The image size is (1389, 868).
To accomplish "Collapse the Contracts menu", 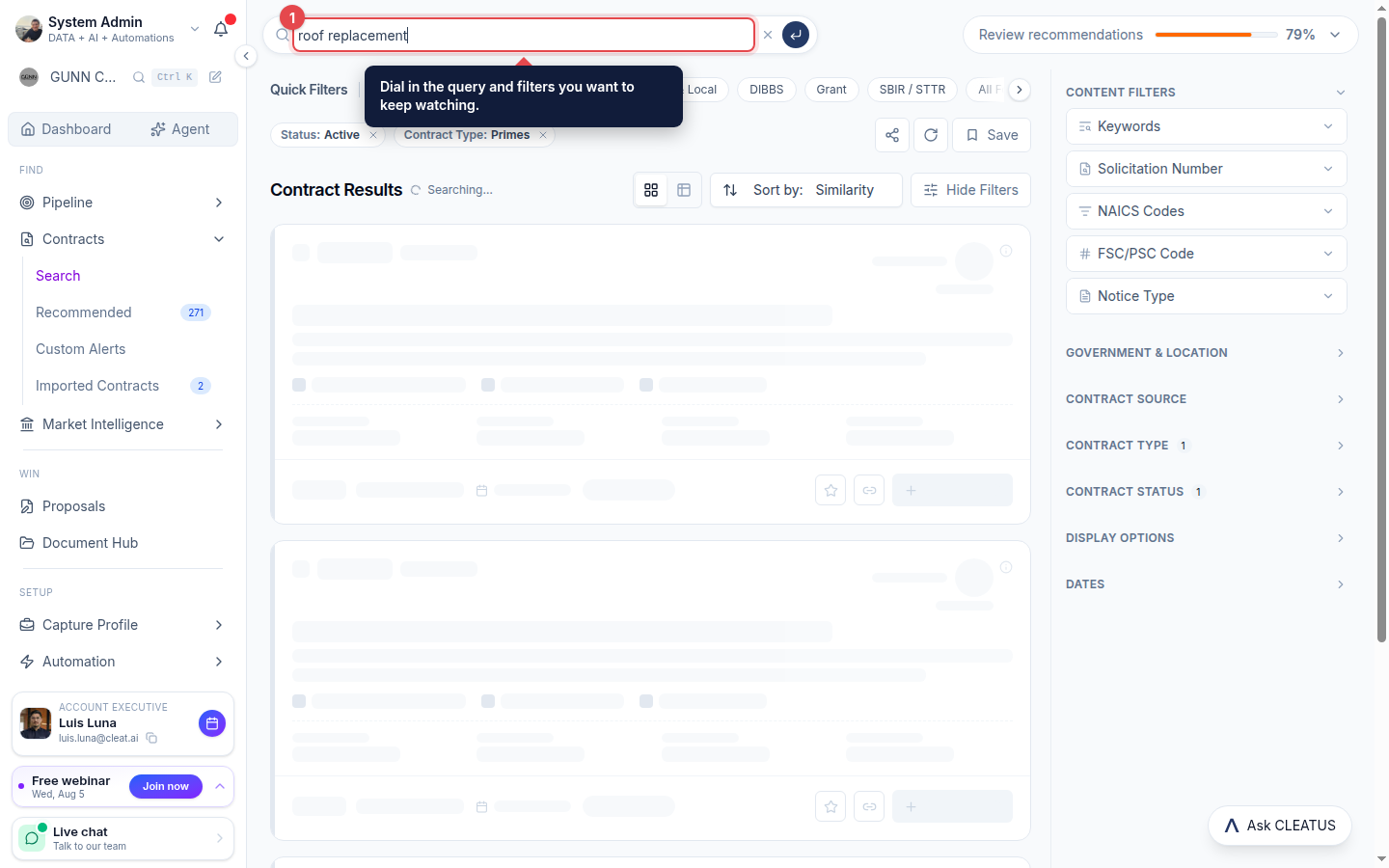I will [123, 239].
